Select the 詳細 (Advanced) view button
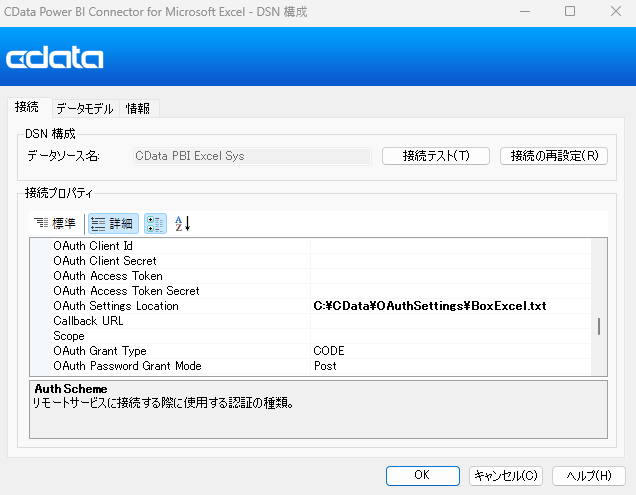Screen dimensions: 636x495 [x=112, y=224]
